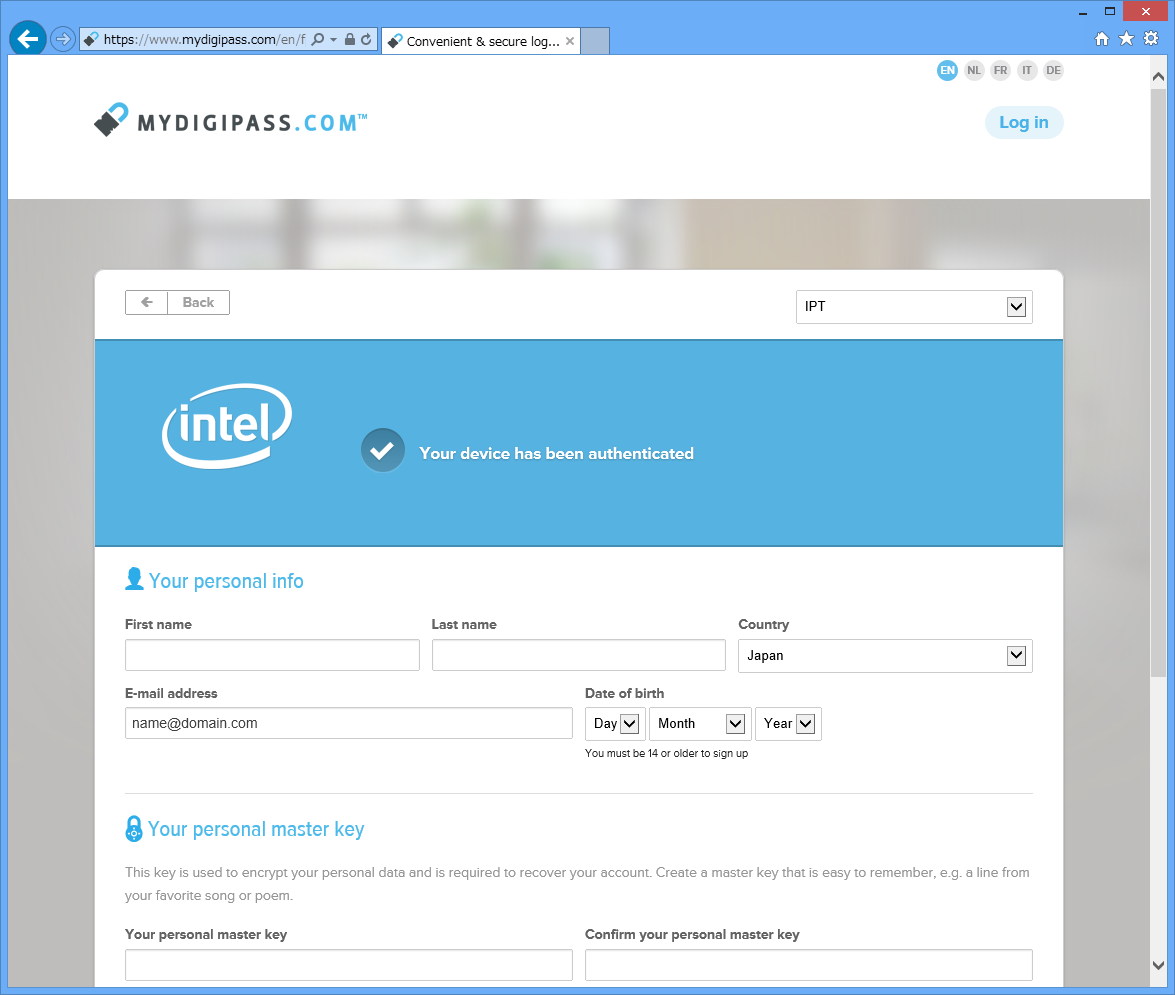Close the 'Convenient & secure log...' tab
The height and width of the screenshot is (995, 1175).
tap(570, 41)
